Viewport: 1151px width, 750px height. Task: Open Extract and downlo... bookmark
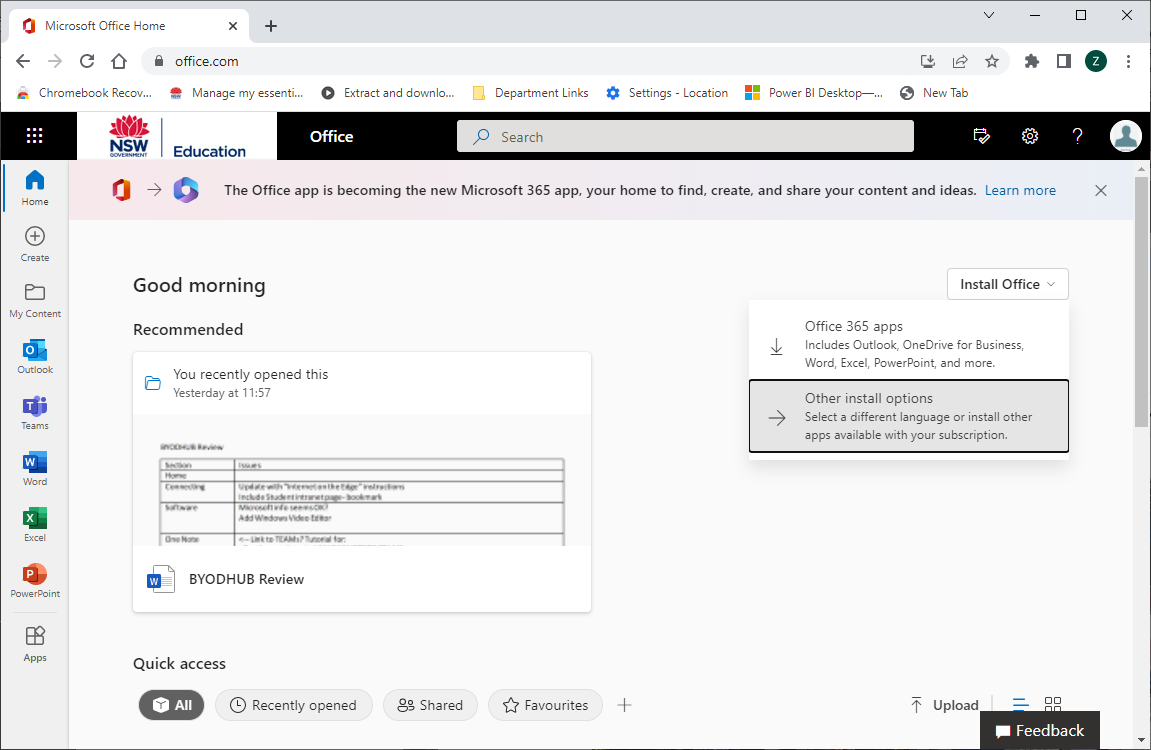388,92
